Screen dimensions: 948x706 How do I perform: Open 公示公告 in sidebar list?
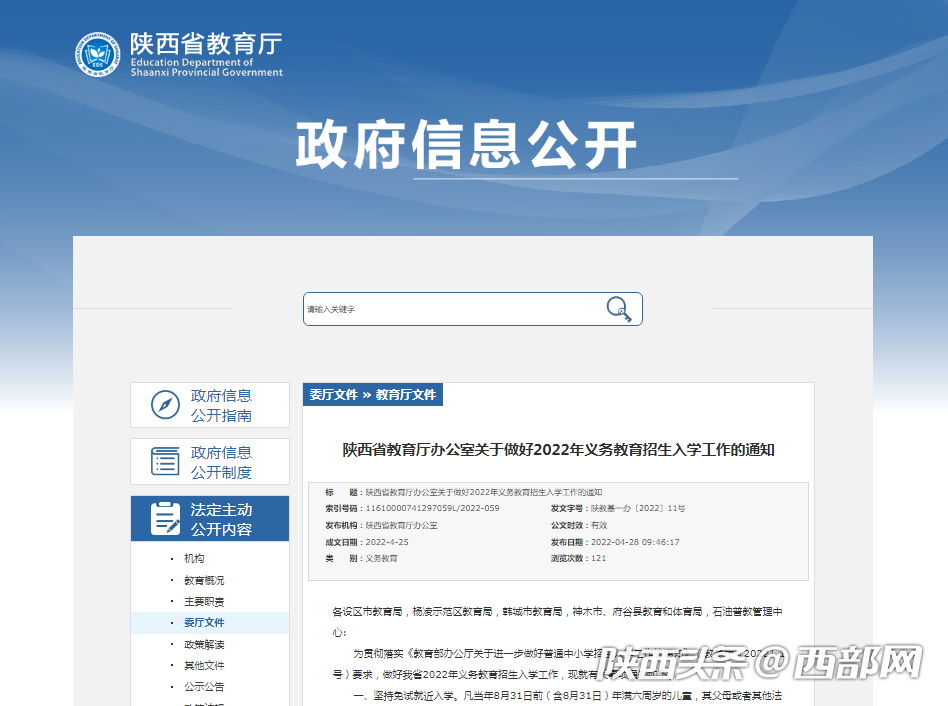(204, 687)
